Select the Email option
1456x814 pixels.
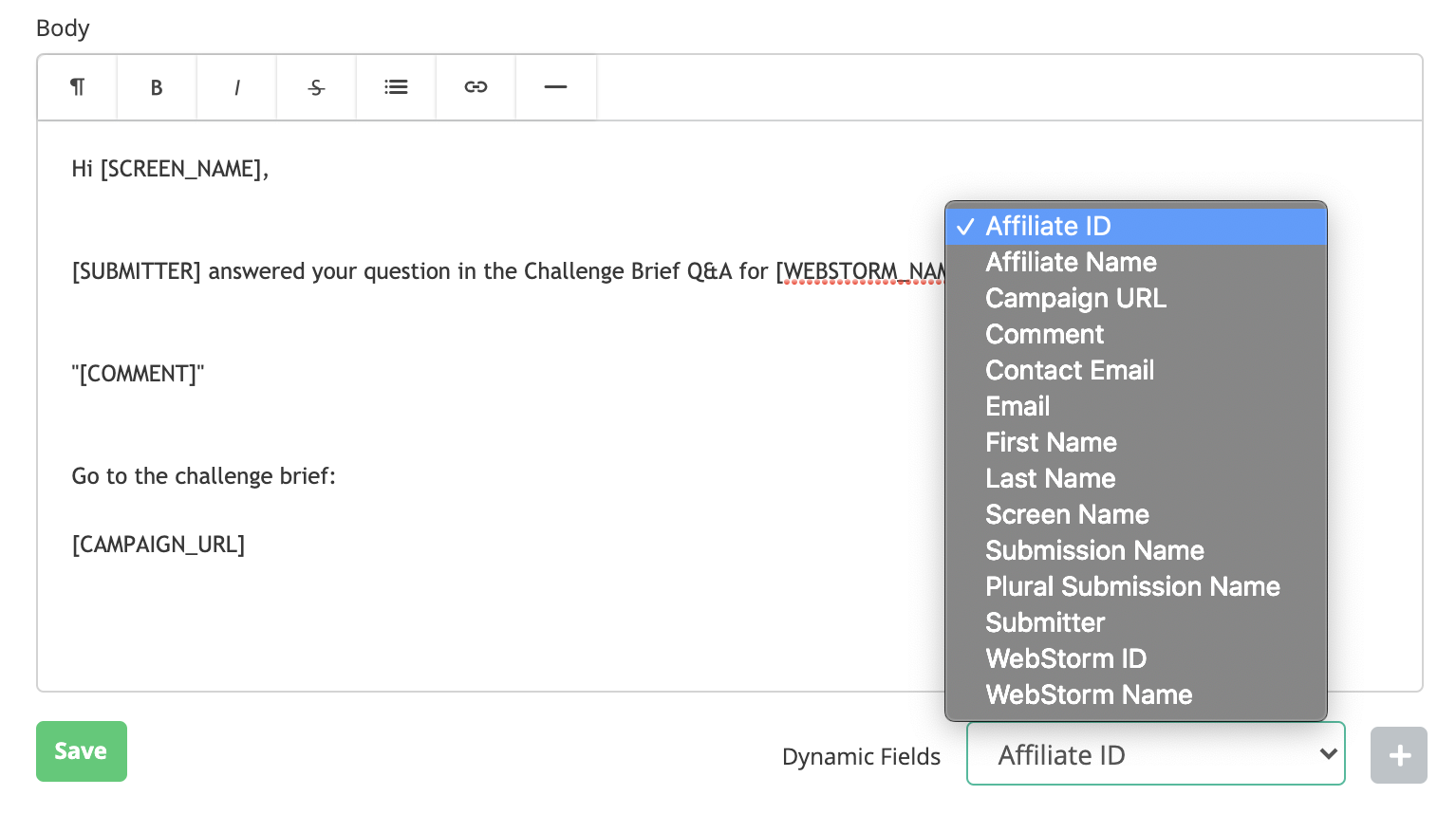click(1136, 406)
